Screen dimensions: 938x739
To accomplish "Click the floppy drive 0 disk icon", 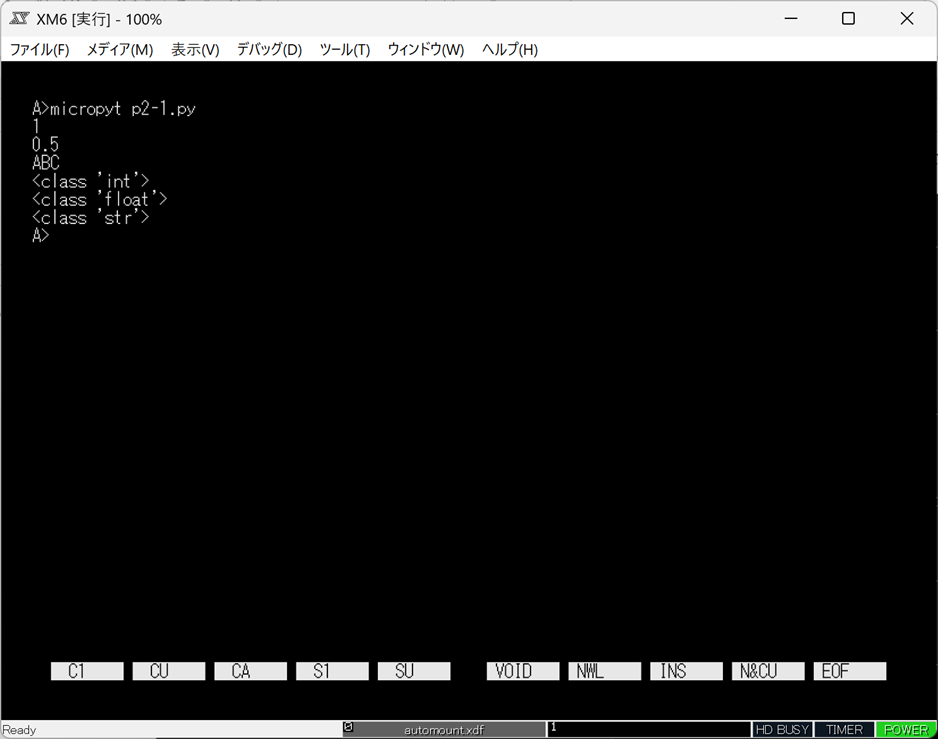I will pyautogui.click(x=348, y=727).
